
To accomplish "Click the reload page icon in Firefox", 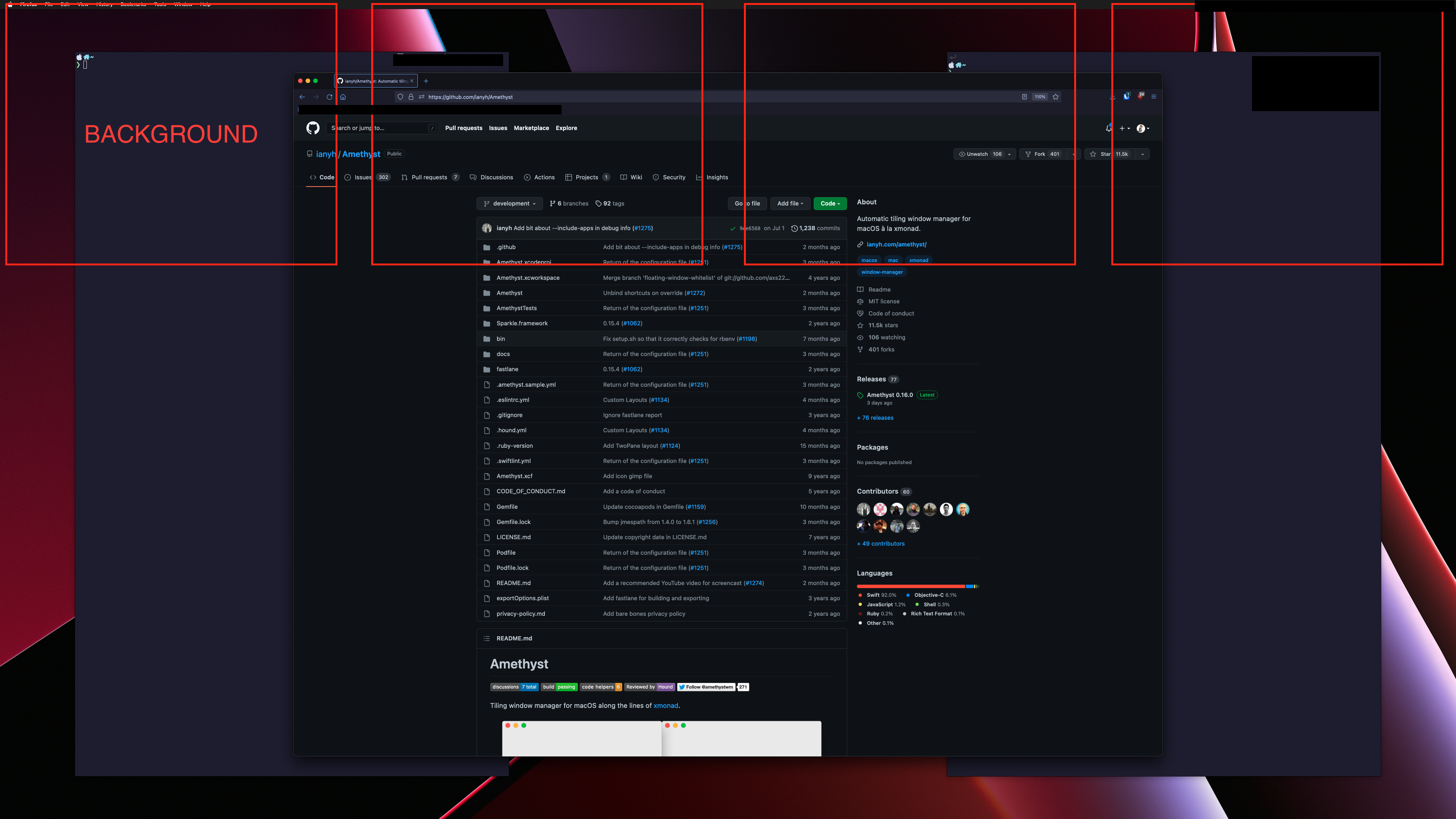I will tap(329, 97).
